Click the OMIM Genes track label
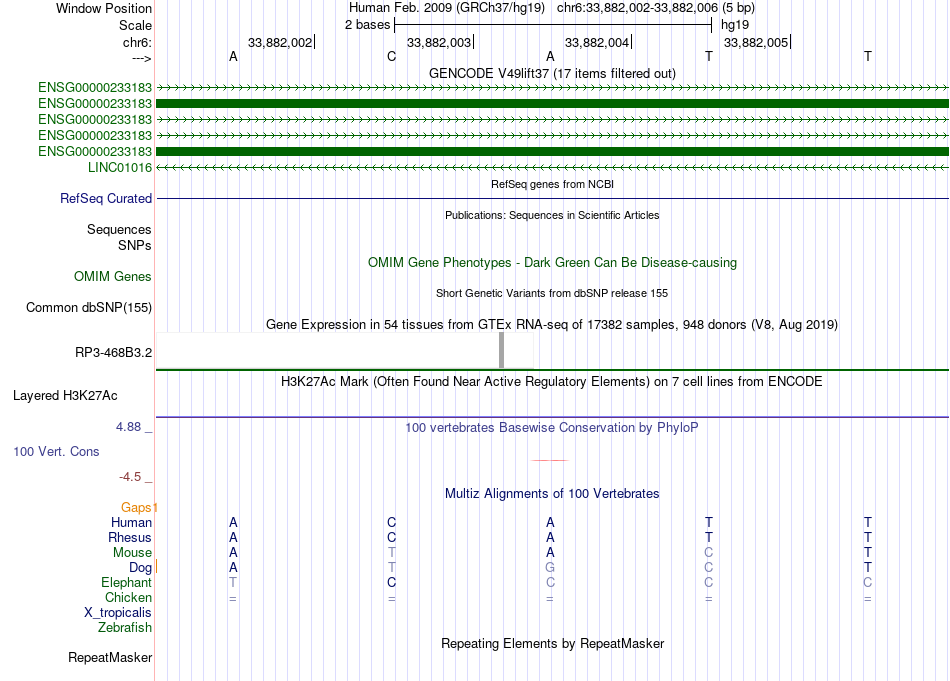The image size is (950, 681). pyautogui.click(x=113, y=276)
